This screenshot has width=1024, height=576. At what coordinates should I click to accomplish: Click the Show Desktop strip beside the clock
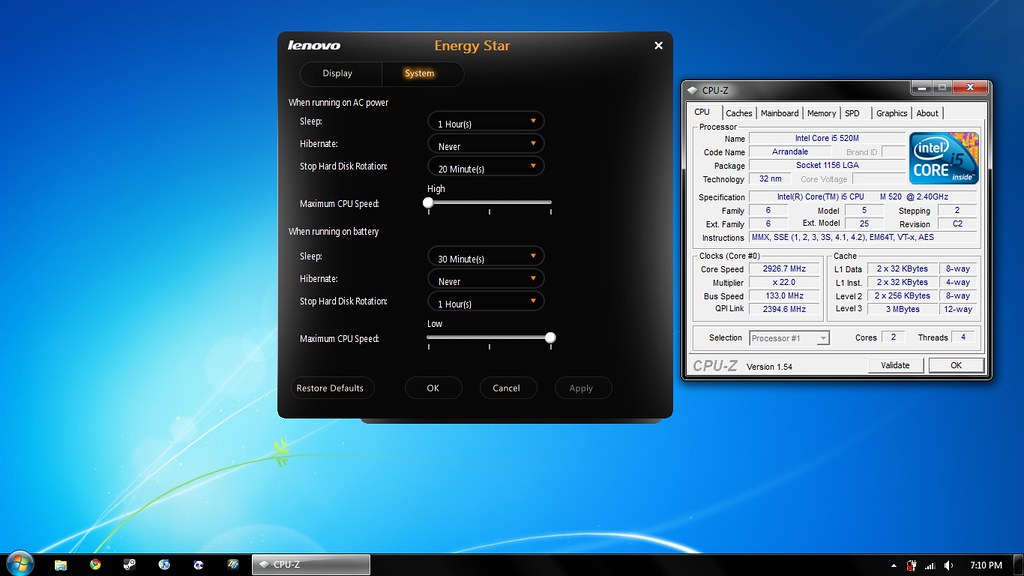point(1018,565)
